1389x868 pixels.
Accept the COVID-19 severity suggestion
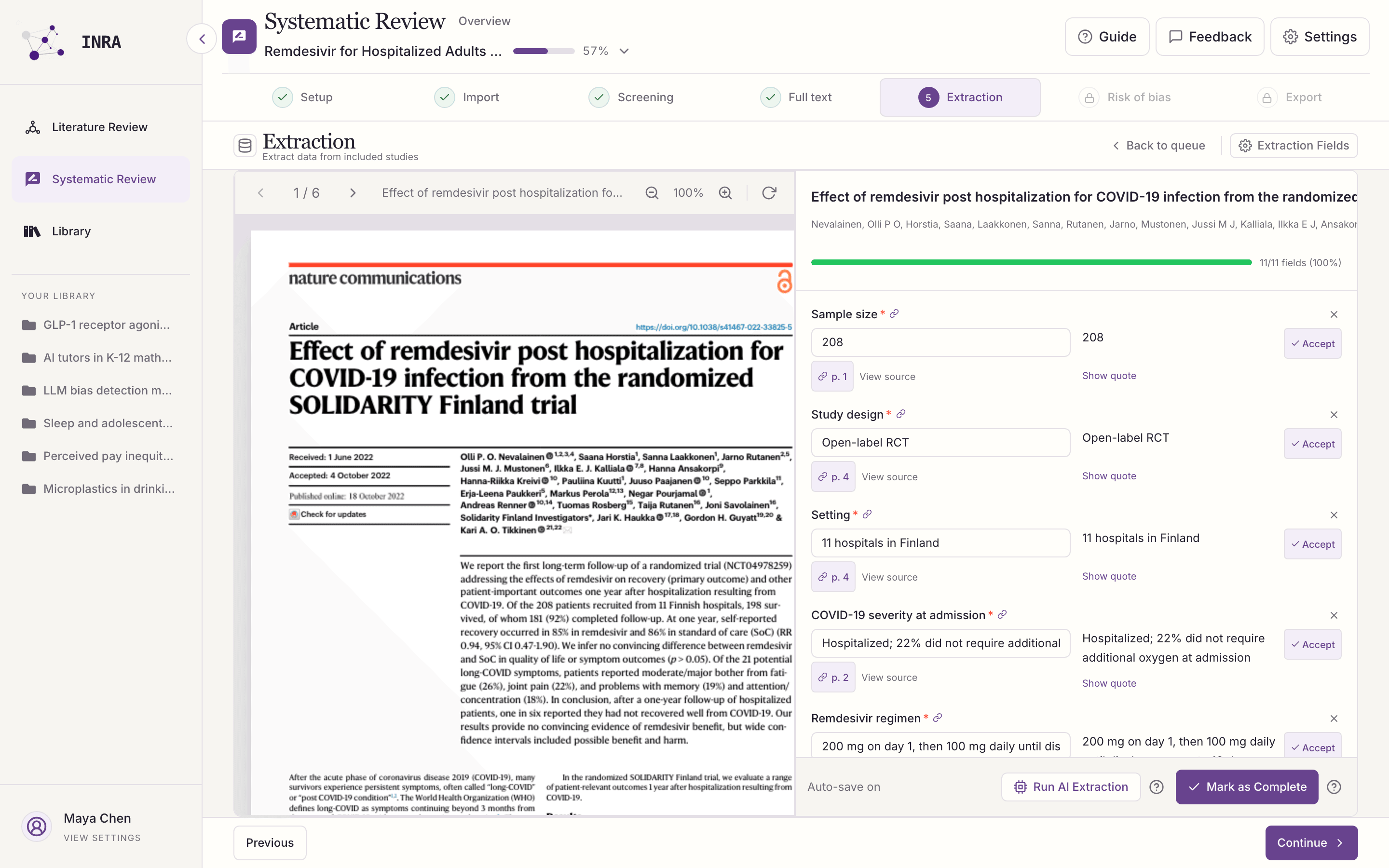[x=1313, y=645]
